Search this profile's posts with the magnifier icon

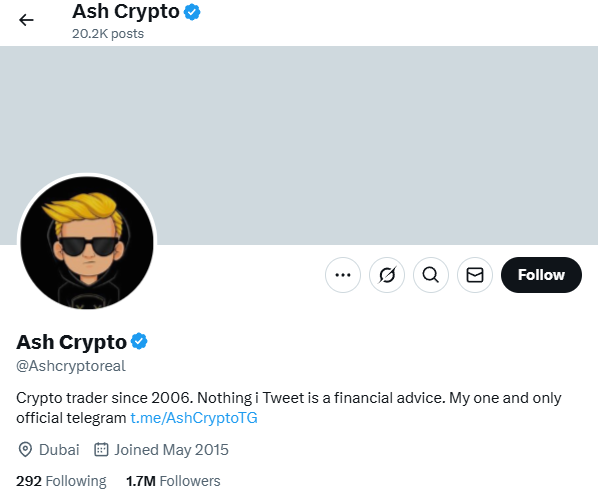tap(431, 275)
